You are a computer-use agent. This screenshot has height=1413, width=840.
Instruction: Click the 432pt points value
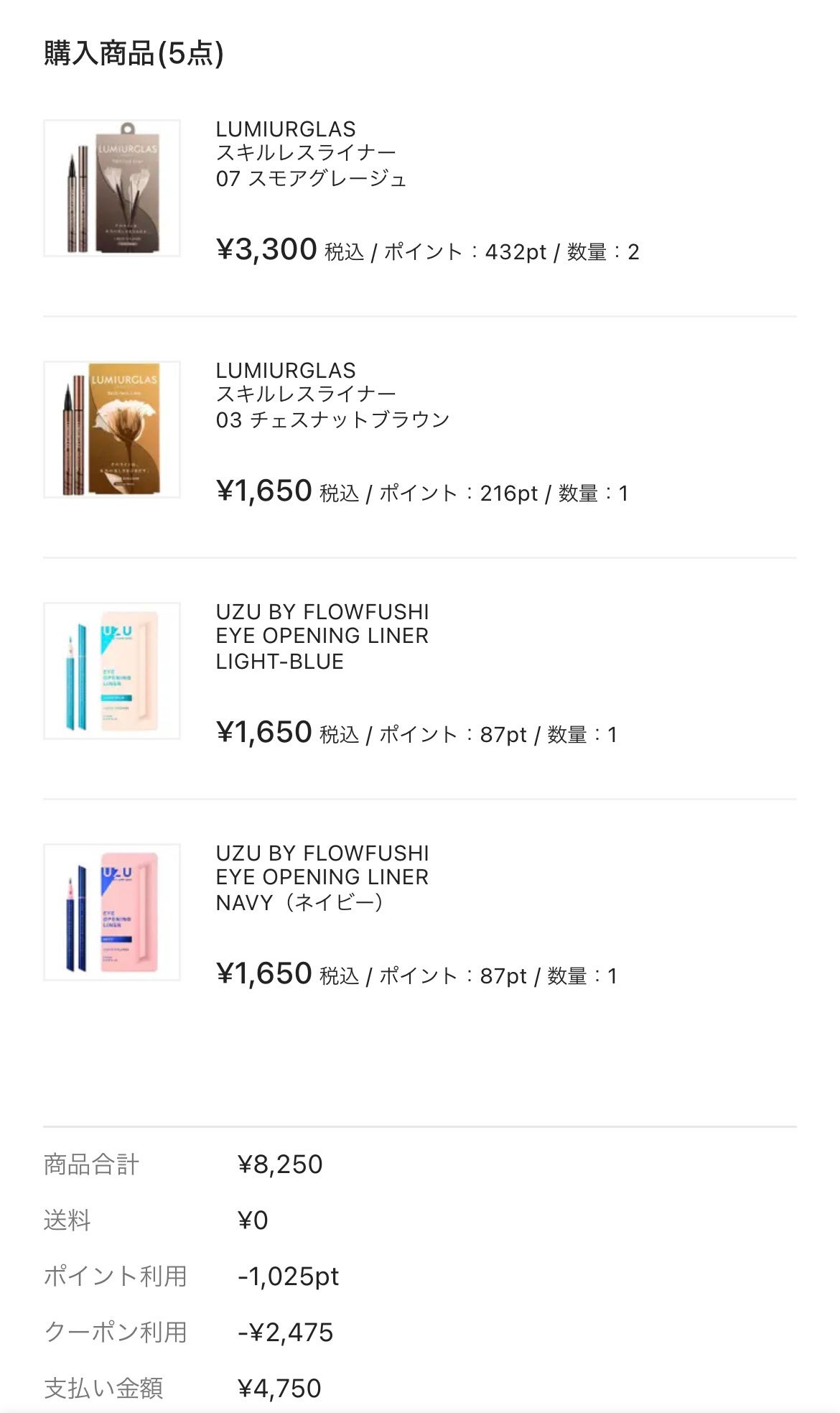point(515,252)
